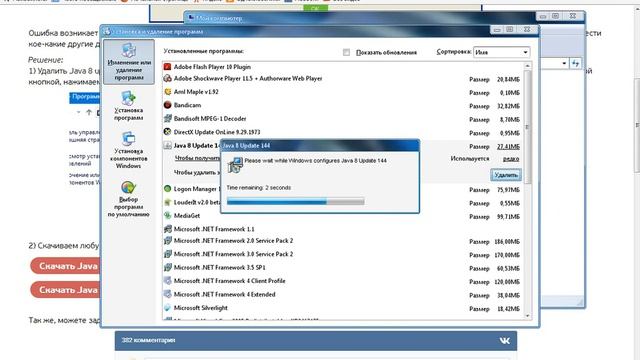Click .NET Framework 3.5 SP1 icon
The image size is (640, 360).
click(167, 268)
